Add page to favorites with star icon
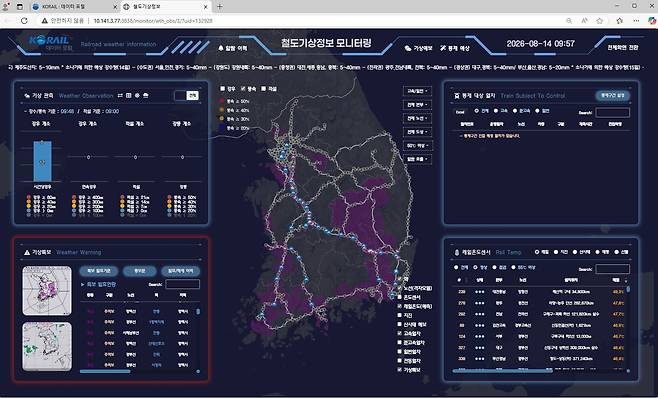 [600, 21]
